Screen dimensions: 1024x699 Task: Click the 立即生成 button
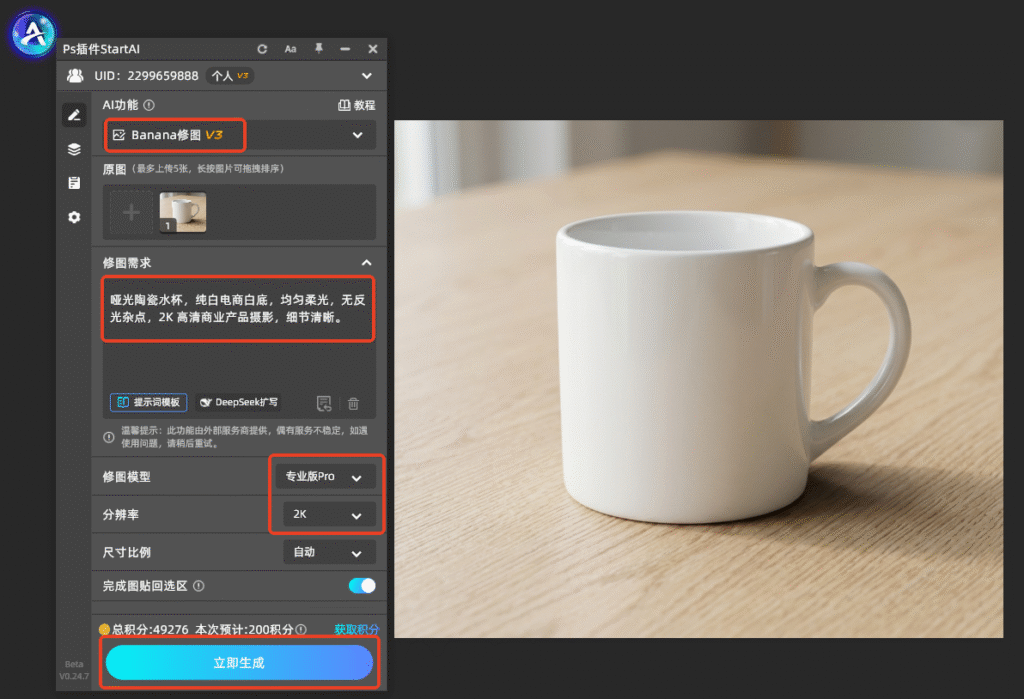click(x=239, y=662)
